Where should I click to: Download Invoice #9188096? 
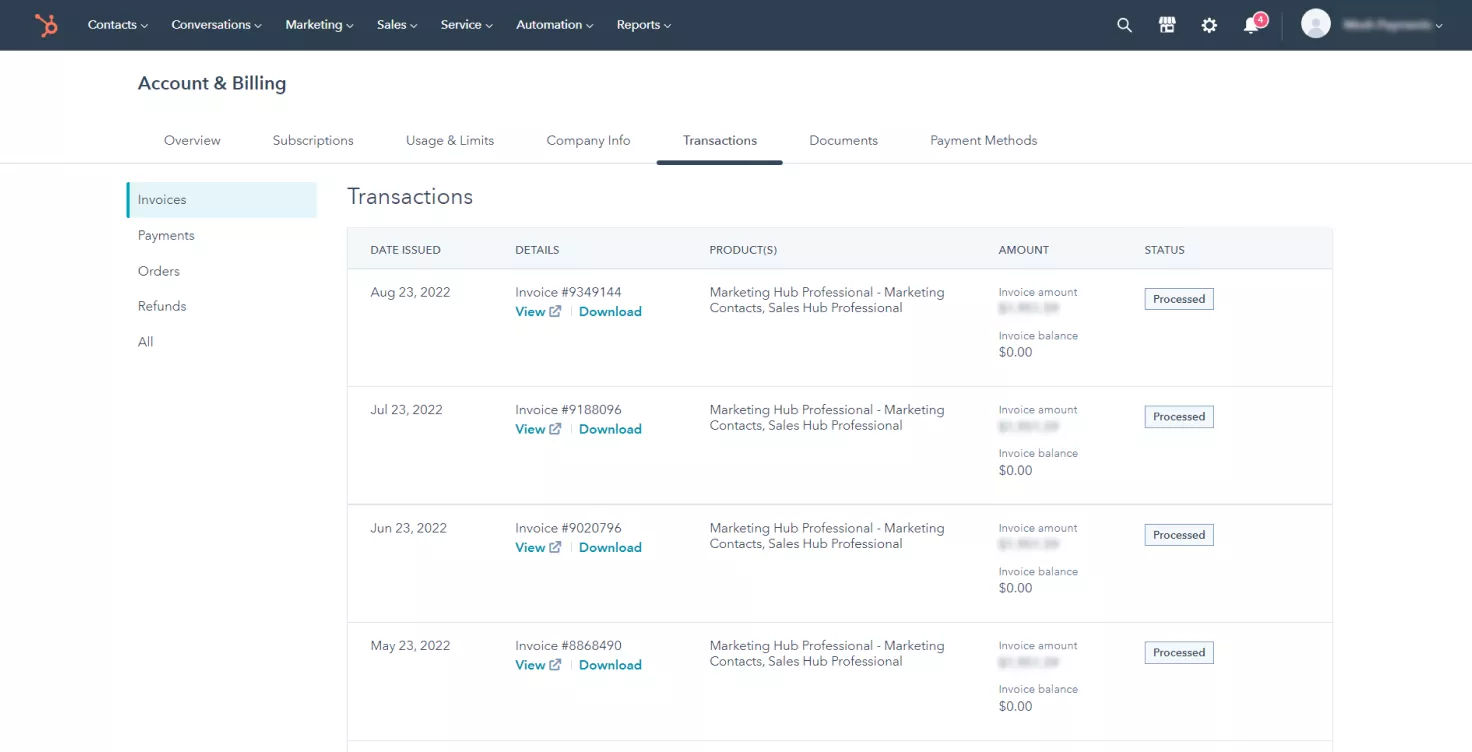tap(610, 429)
